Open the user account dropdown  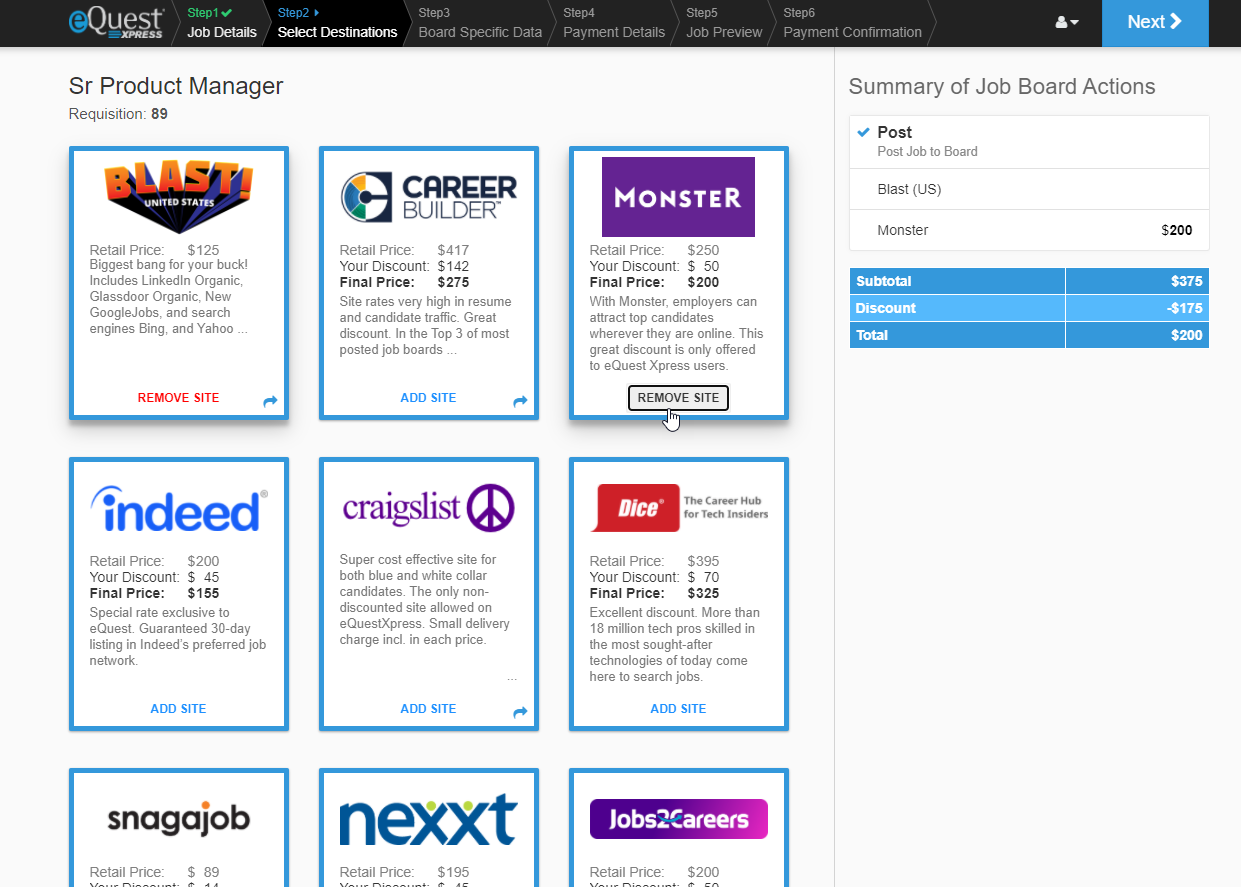[x=1067, y=22]
